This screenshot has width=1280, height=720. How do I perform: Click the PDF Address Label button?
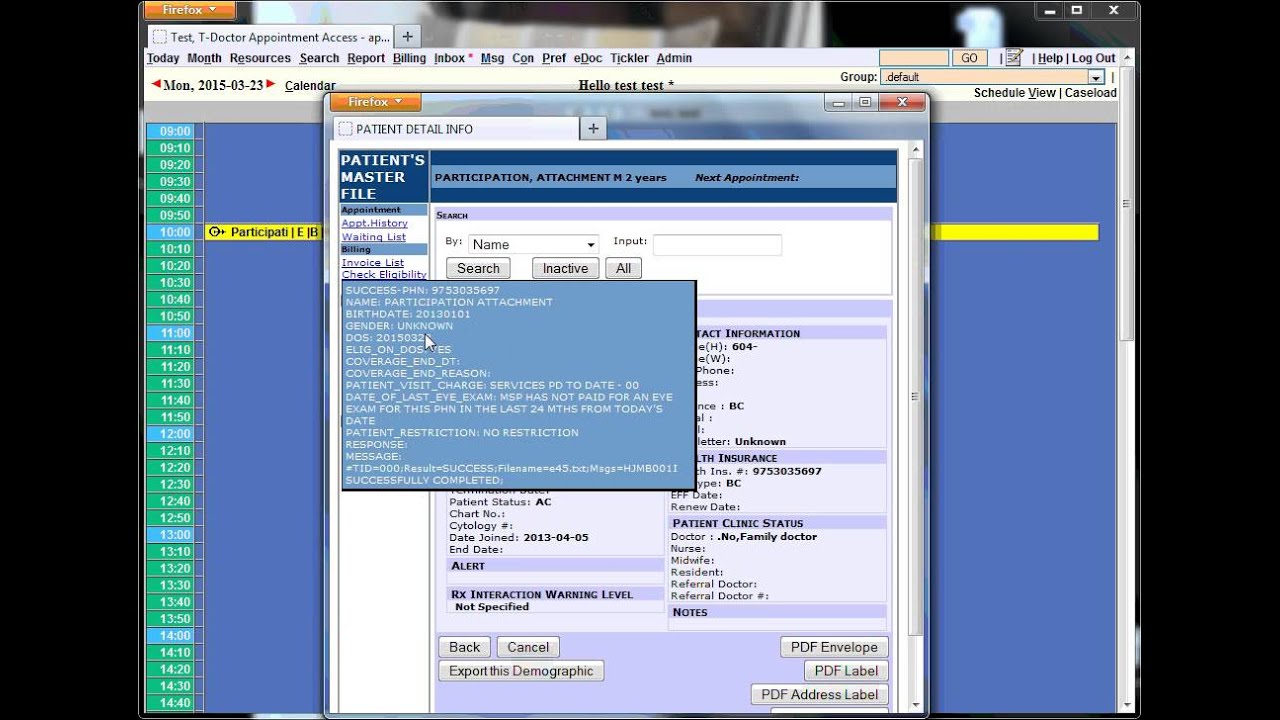tap(820, 694)
